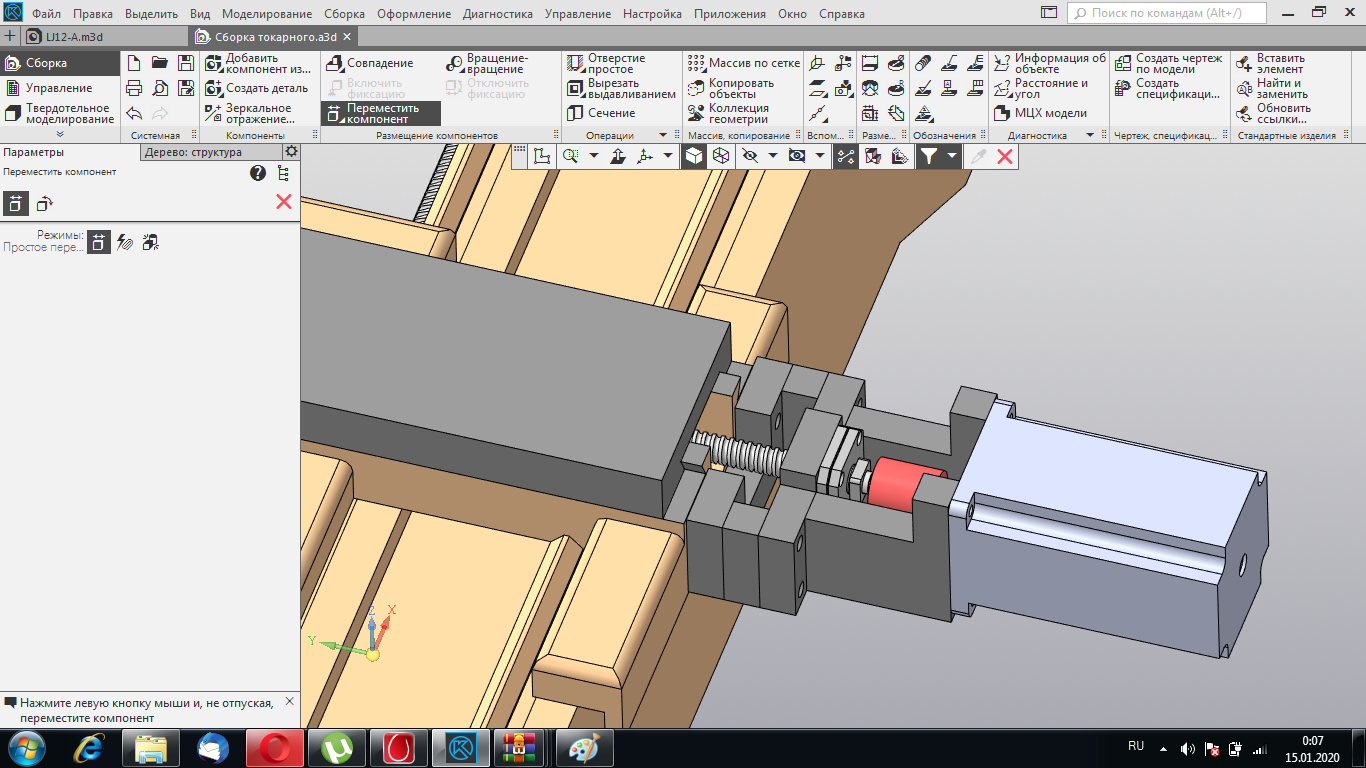Expand the Операции panel arrow

[x=662, y=135]
